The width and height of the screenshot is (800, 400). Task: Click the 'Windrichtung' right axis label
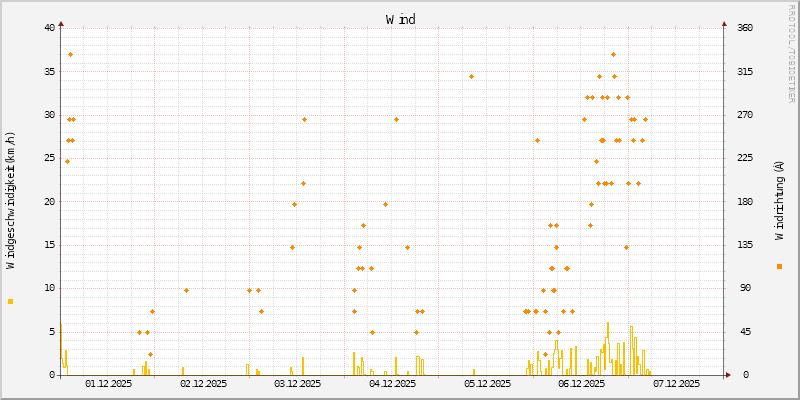pos(779,200)
